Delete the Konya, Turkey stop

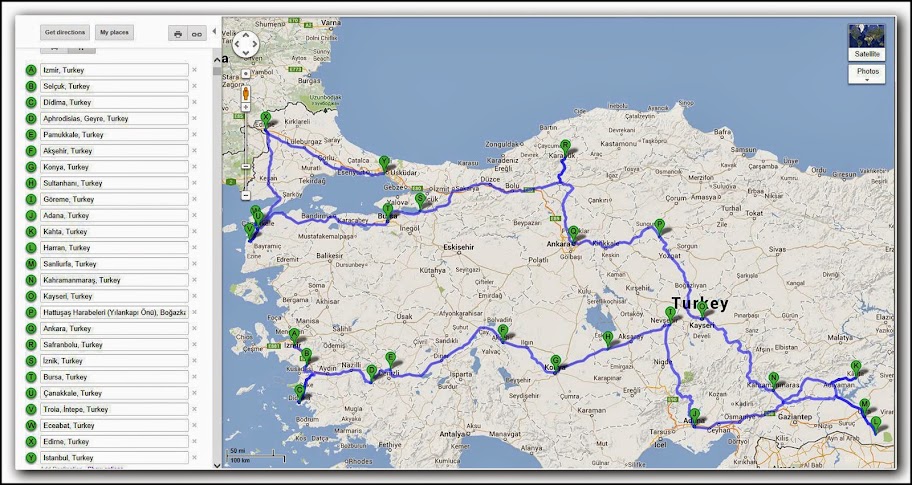click(x=194, y=167)
